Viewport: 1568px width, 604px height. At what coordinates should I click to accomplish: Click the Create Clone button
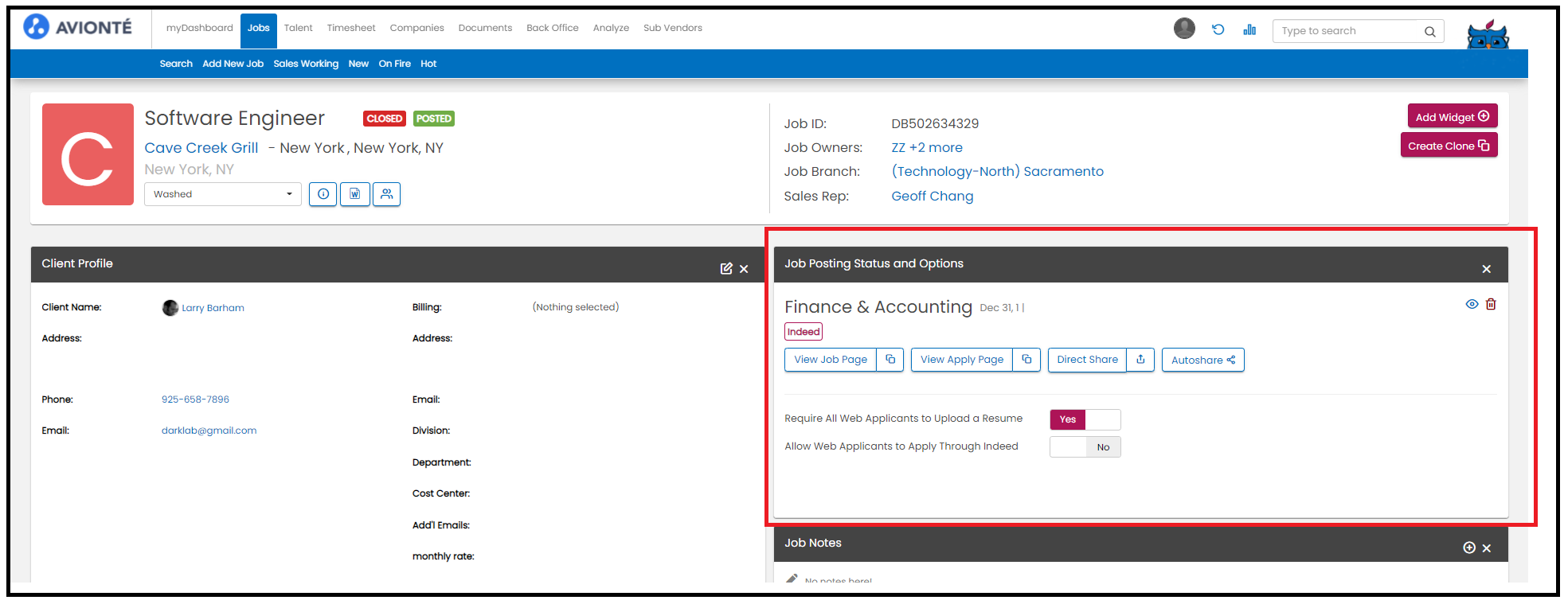point(1449,145)
